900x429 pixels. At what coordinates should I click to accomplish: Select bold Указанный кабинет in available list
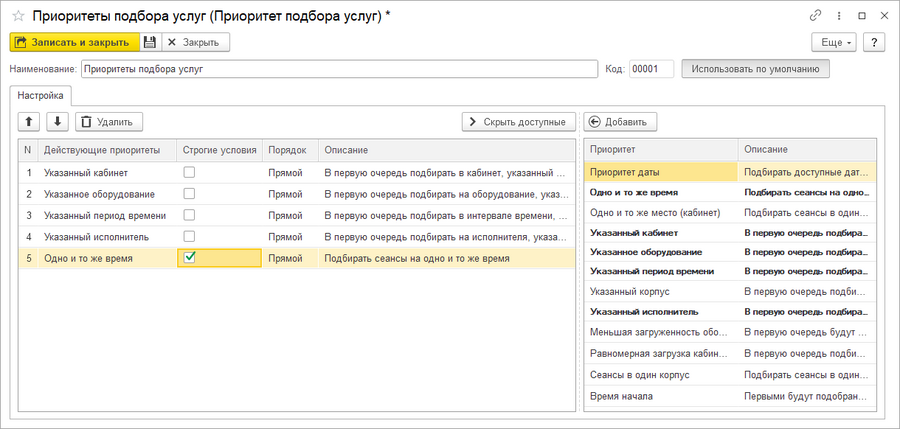(730, 233)
